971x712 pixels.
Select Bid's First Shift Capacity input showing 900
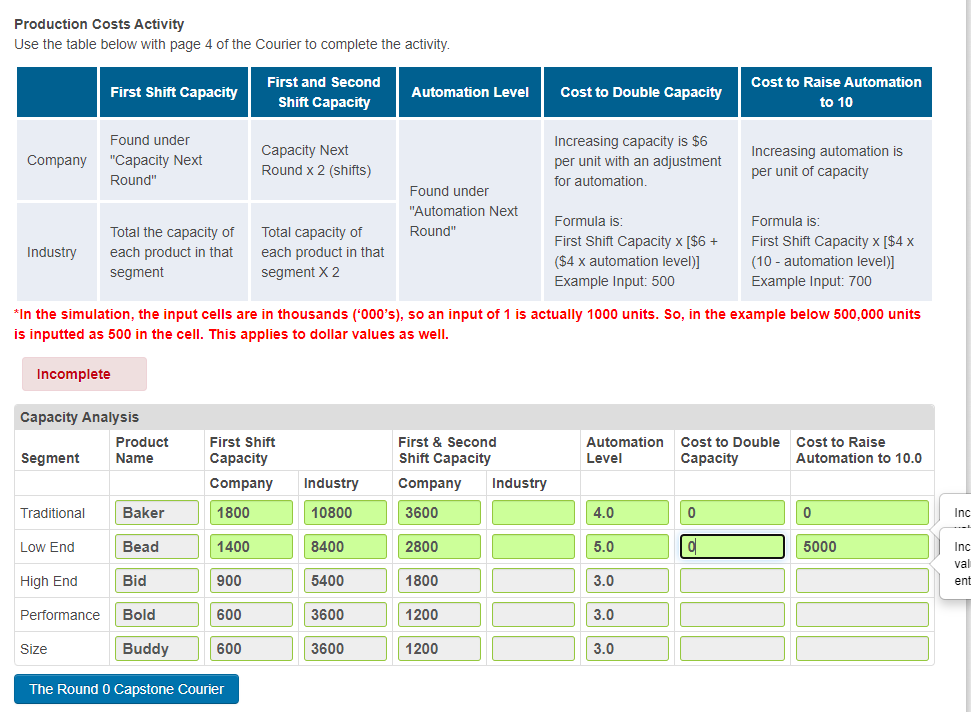click(x=250, y=580)
